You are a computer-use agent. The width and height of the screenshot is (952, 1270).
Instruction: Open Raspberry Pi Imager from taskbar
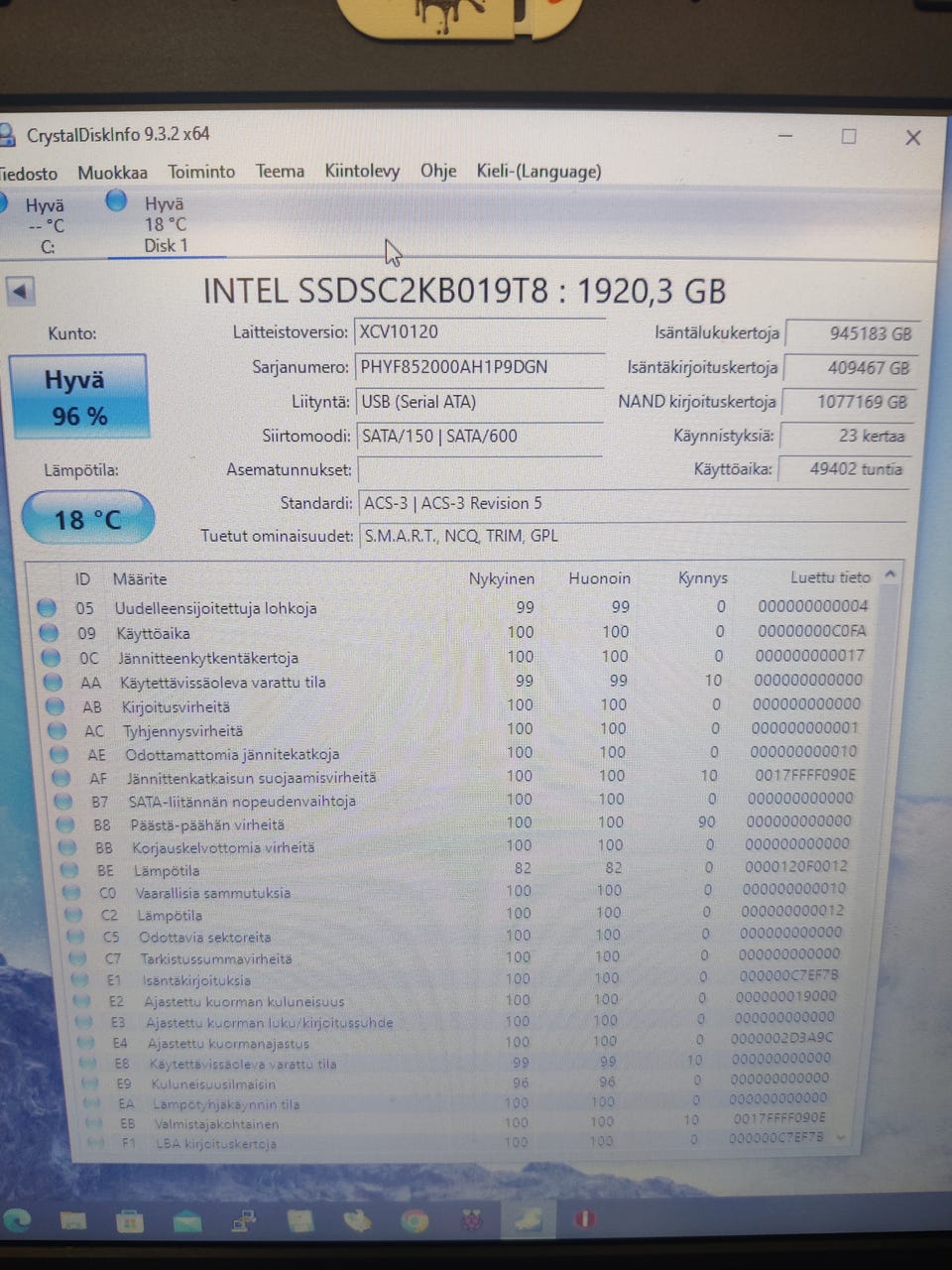tap(471, 1220)
